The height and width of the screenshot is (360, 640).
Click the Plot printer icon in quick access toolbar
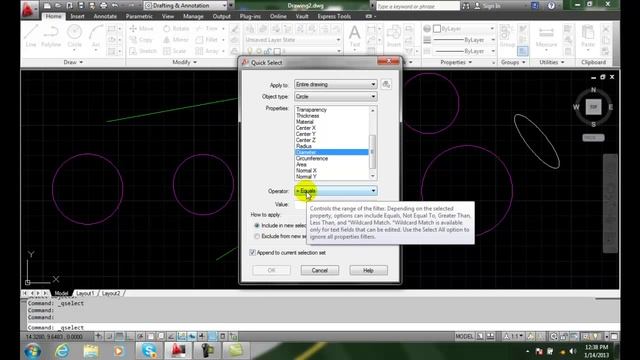tap(103, 6)
